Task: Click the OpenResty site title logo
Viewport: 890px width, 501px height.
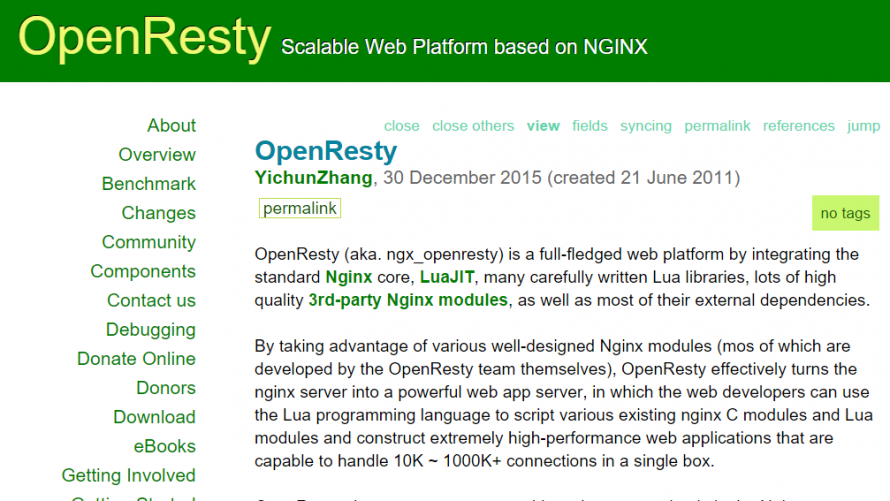Action: click(144, 38)
